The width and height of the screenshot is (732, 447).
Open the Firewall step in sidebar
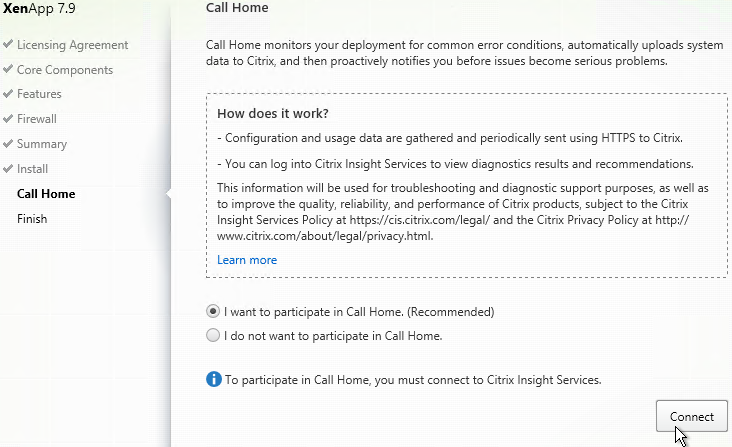click(37, 119)
